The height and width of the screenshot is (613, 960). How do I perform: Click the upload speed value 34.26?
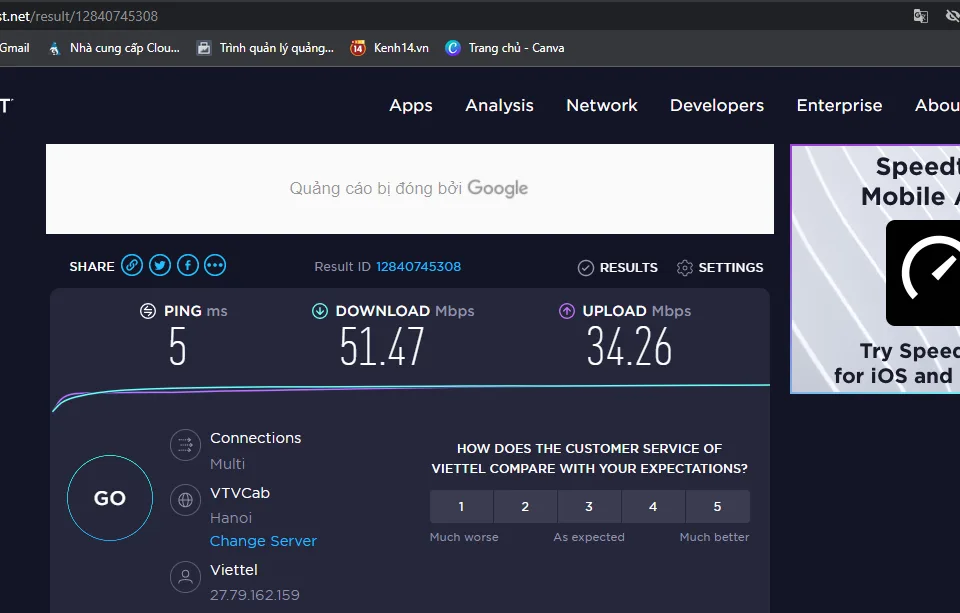click(x=629, y=347)
